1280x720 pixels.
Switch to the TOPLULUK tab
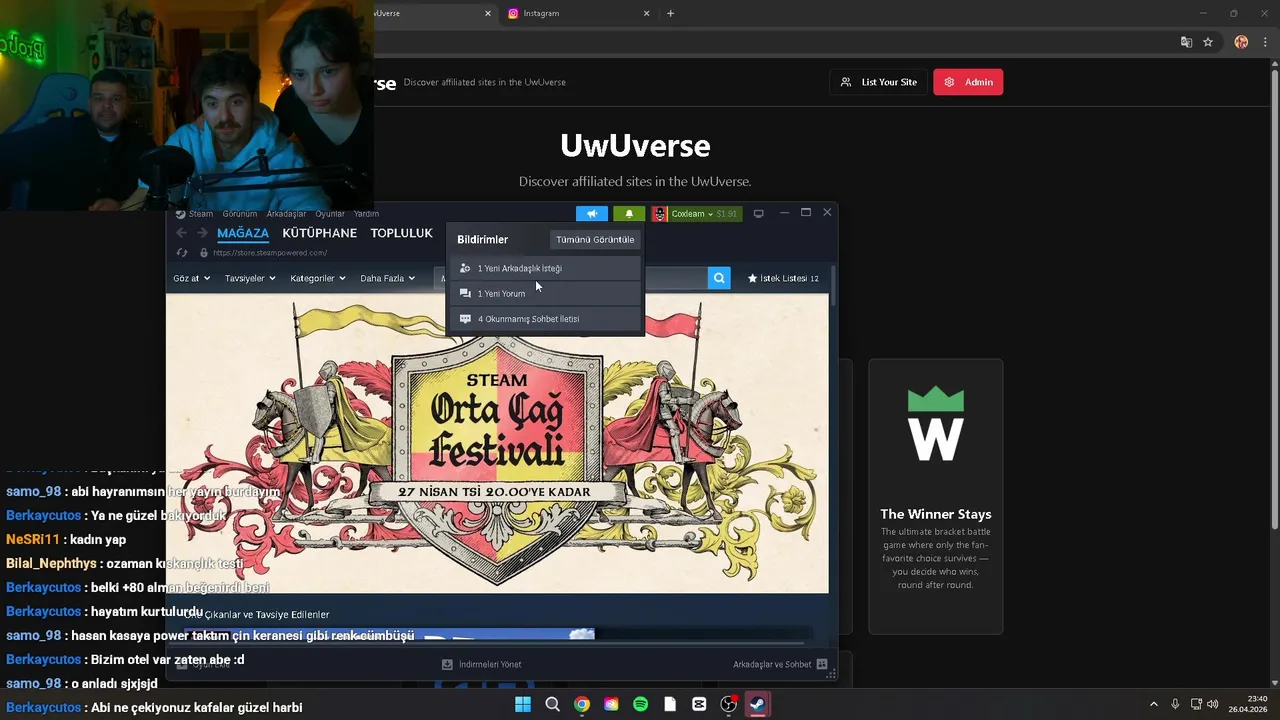(x=402, y=233)
